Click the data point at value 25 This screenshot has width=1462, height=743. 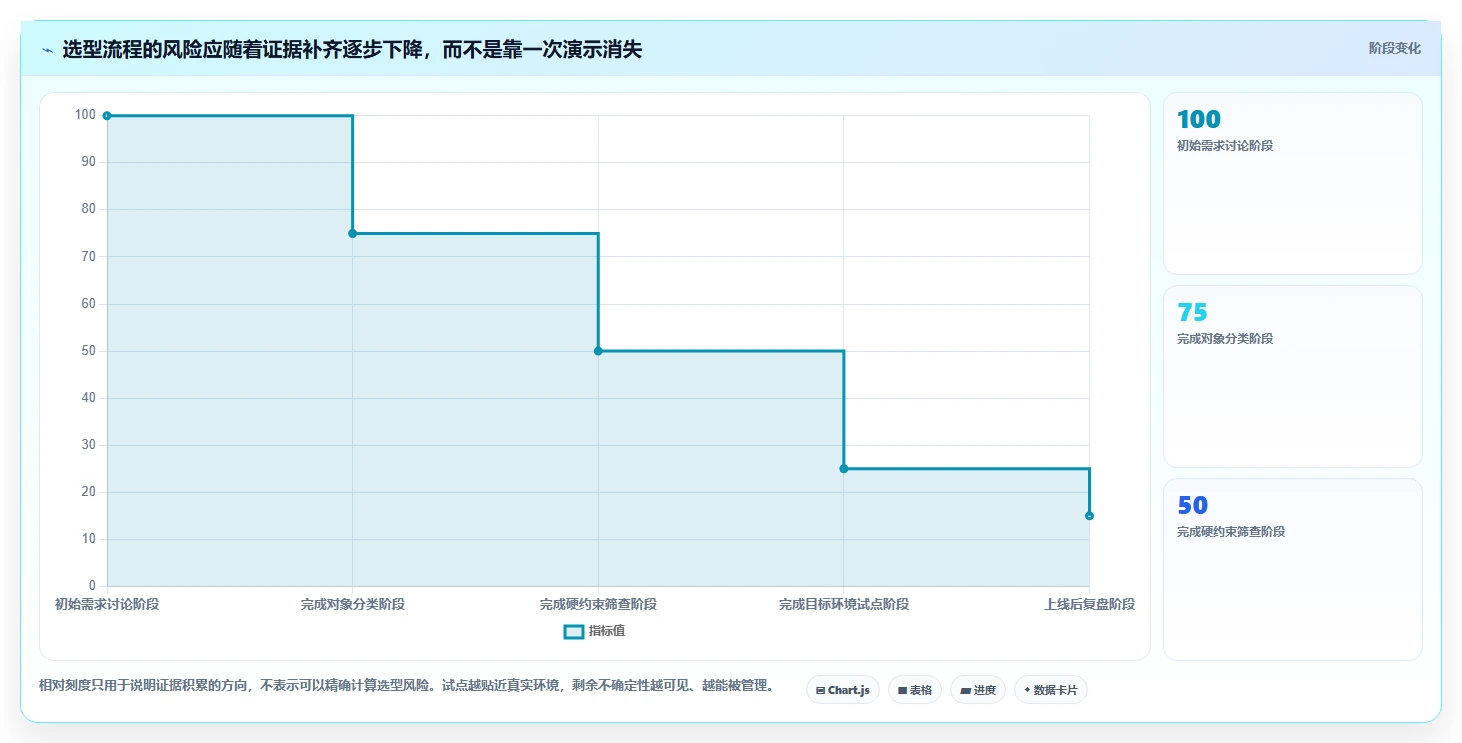[844, 469]
